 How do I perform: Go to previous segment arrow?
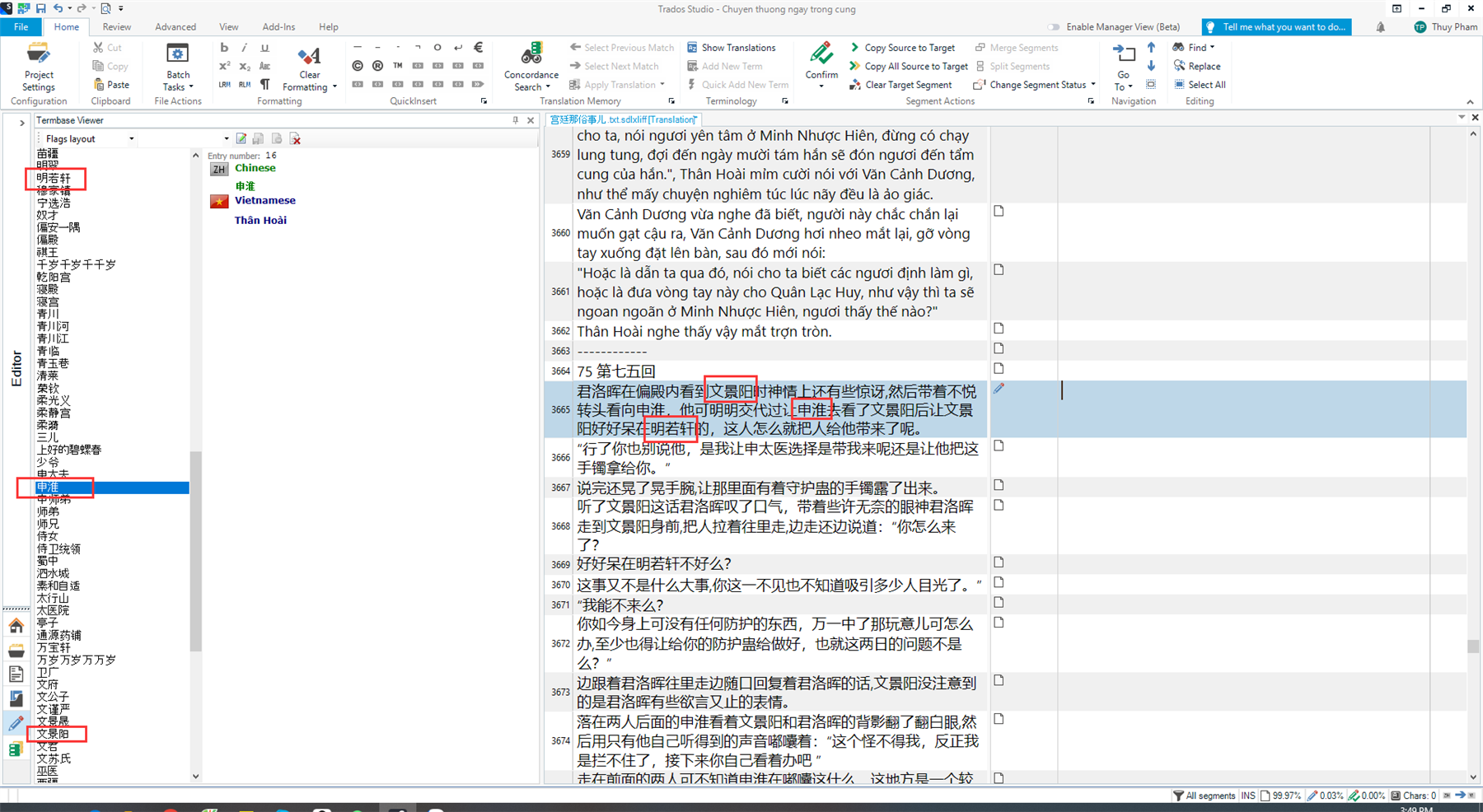point(1151,48)
